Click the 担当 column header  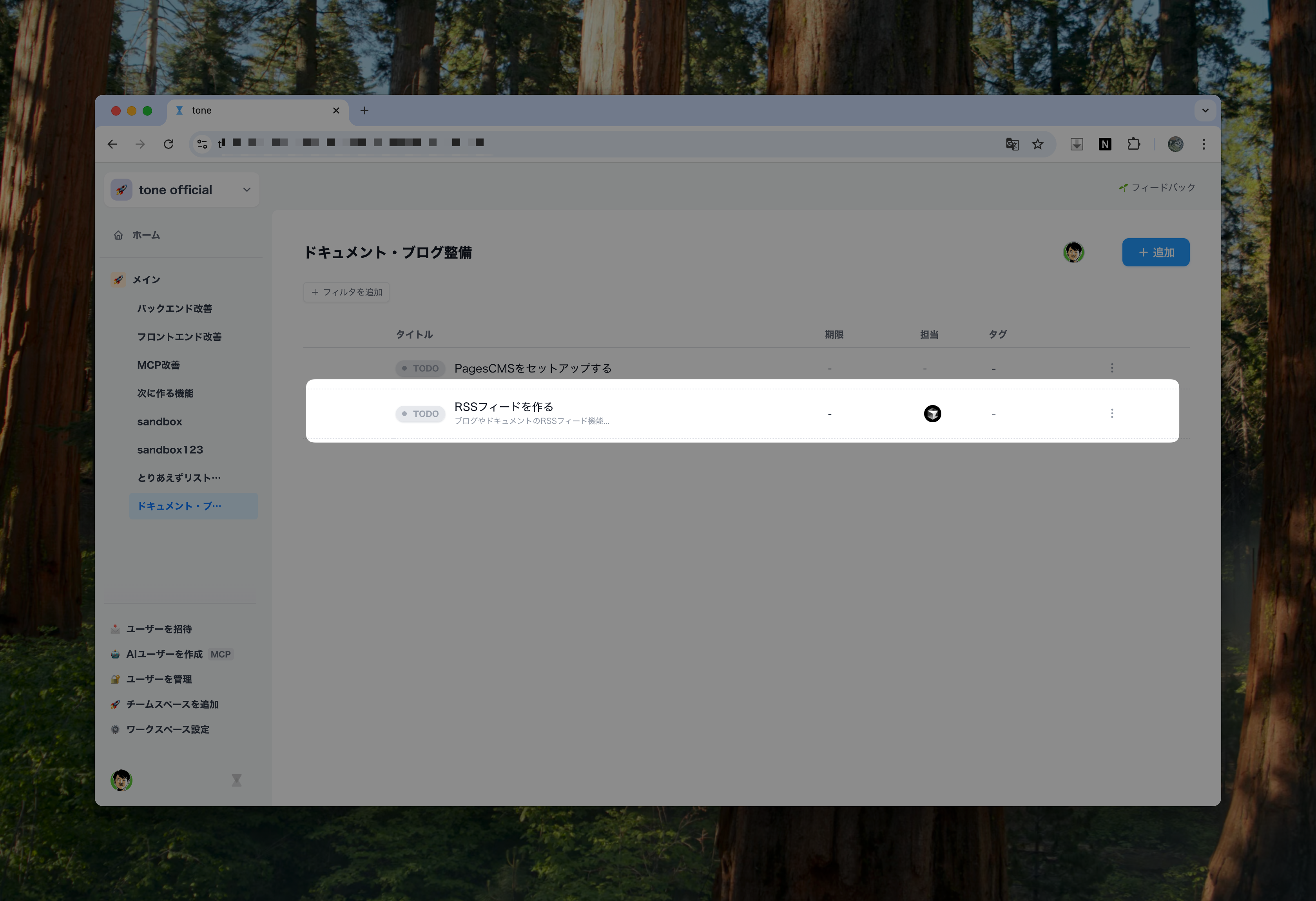[929, 335]
